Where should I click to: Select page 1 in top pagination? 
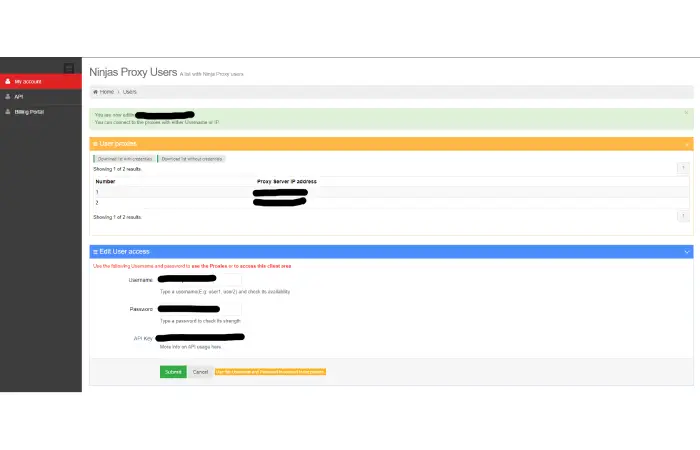[683, 168]
